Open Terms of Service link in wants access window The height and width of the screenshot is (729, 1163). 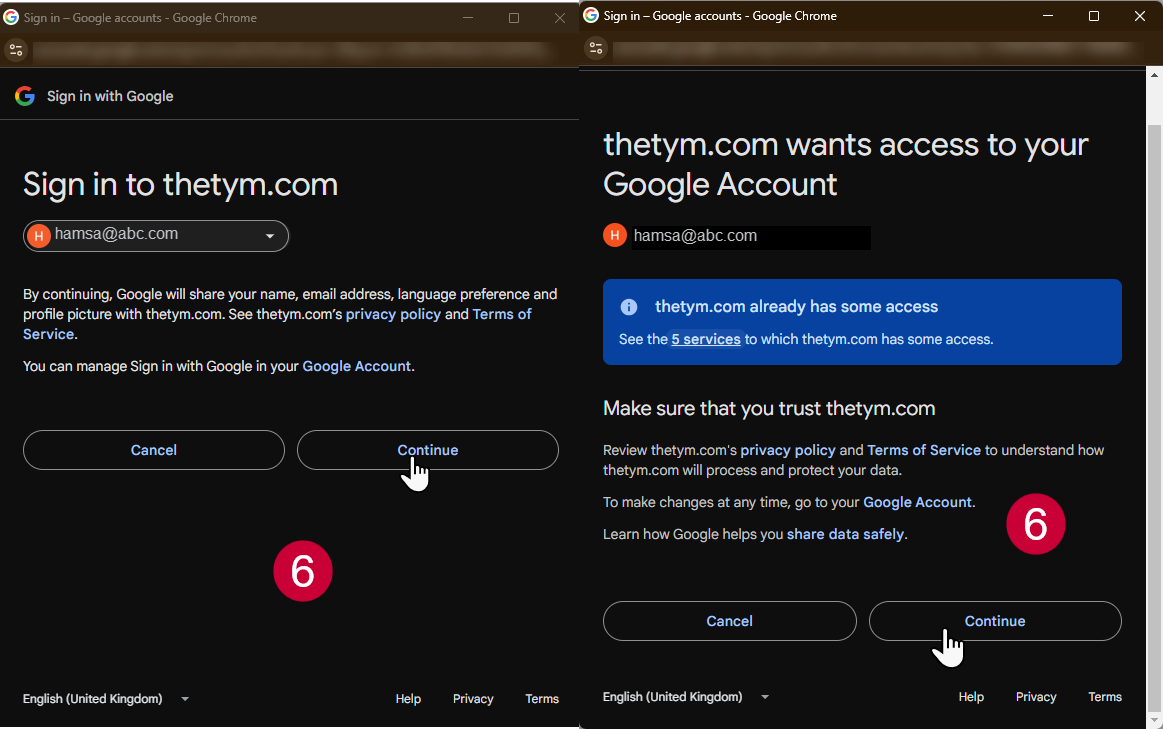(924, 450)
